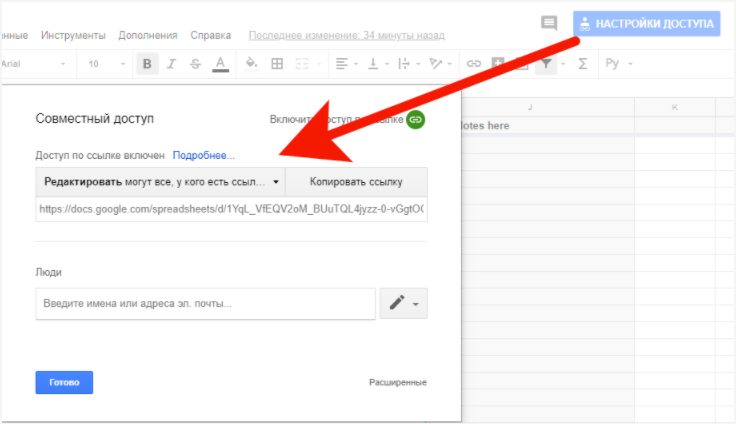
Task: Open link permission dropdown 'Редактировать могут все'
Action: [x=161, y=182]
